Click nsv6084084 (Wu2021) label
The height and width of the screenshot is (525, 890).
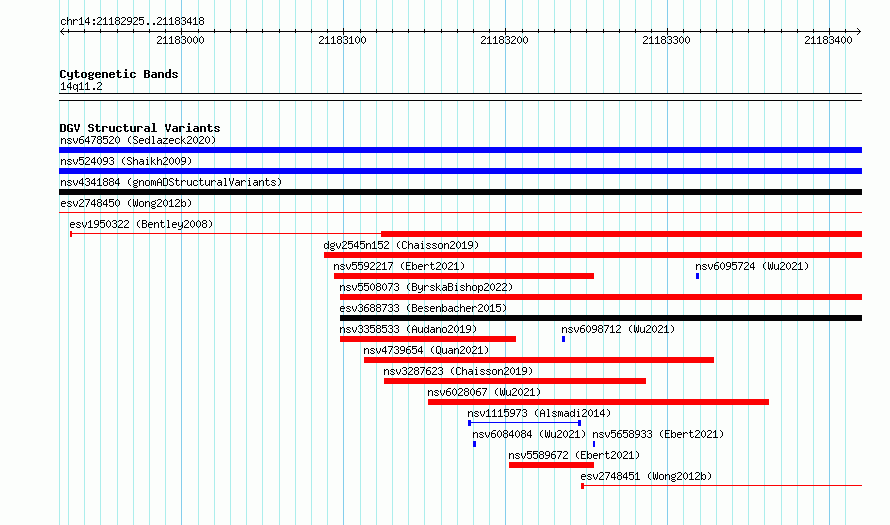[529, 434]
